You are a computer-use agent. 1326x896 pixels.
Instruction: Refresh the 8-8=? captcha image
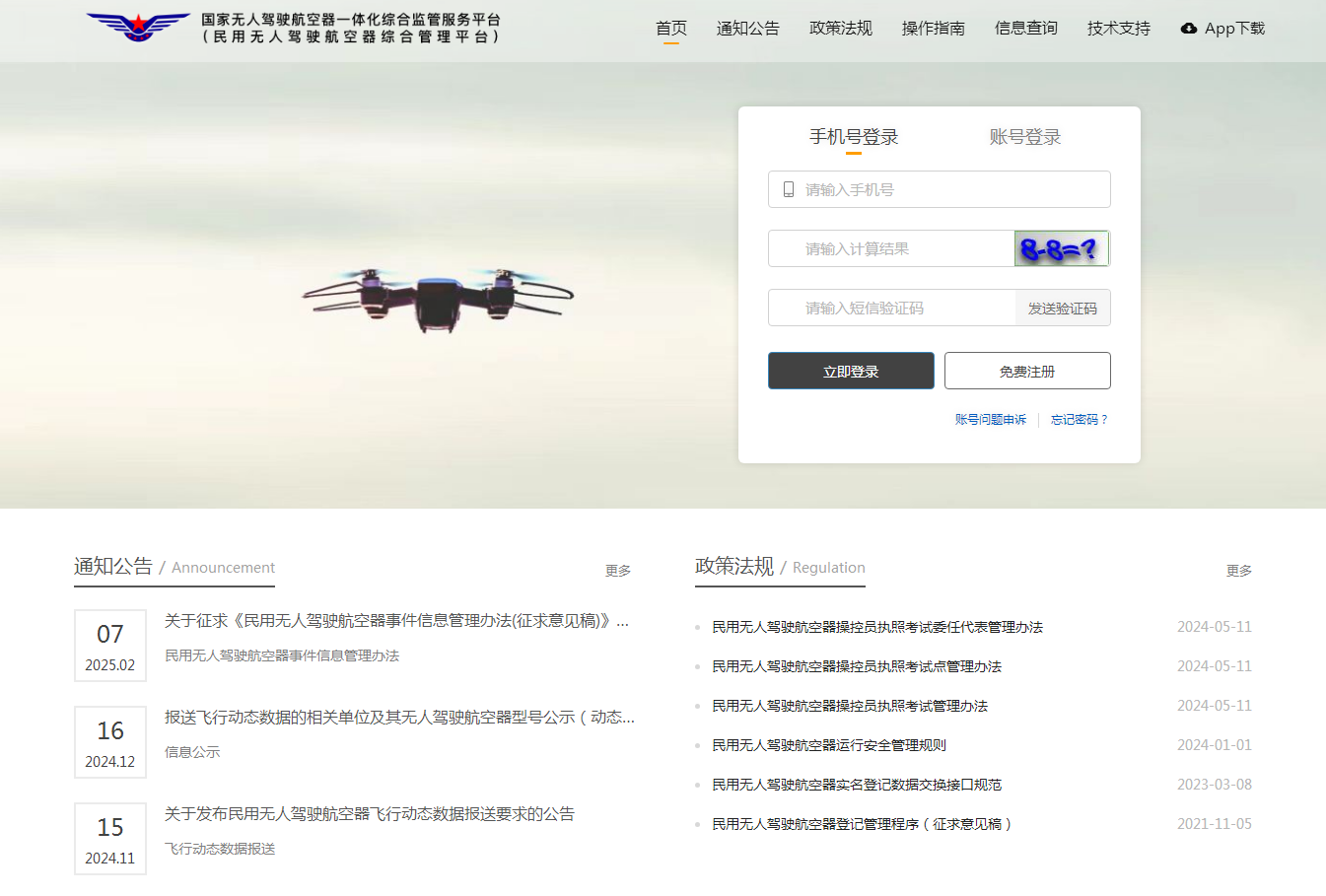point(1061,248)
